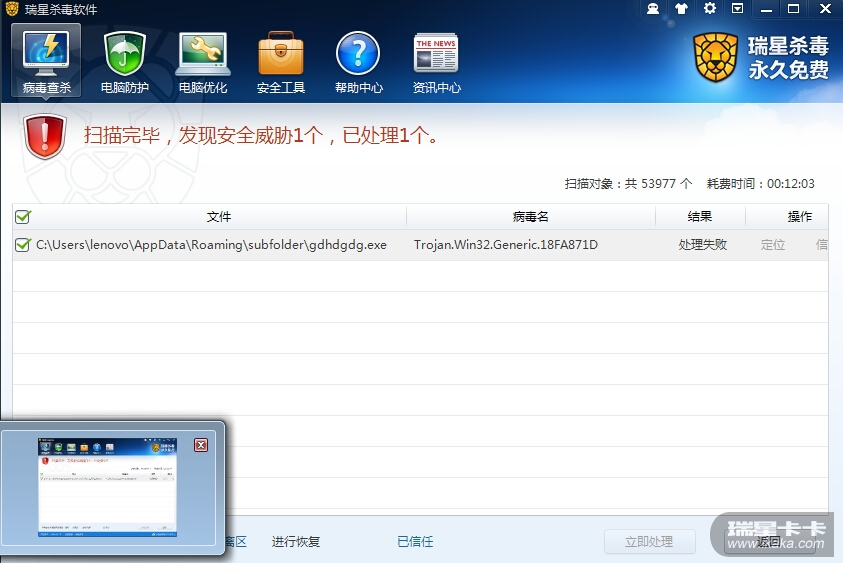Viewport: 843px width, 563px height.
Task: Open settings gear in title bar
Action: point(710,9)
